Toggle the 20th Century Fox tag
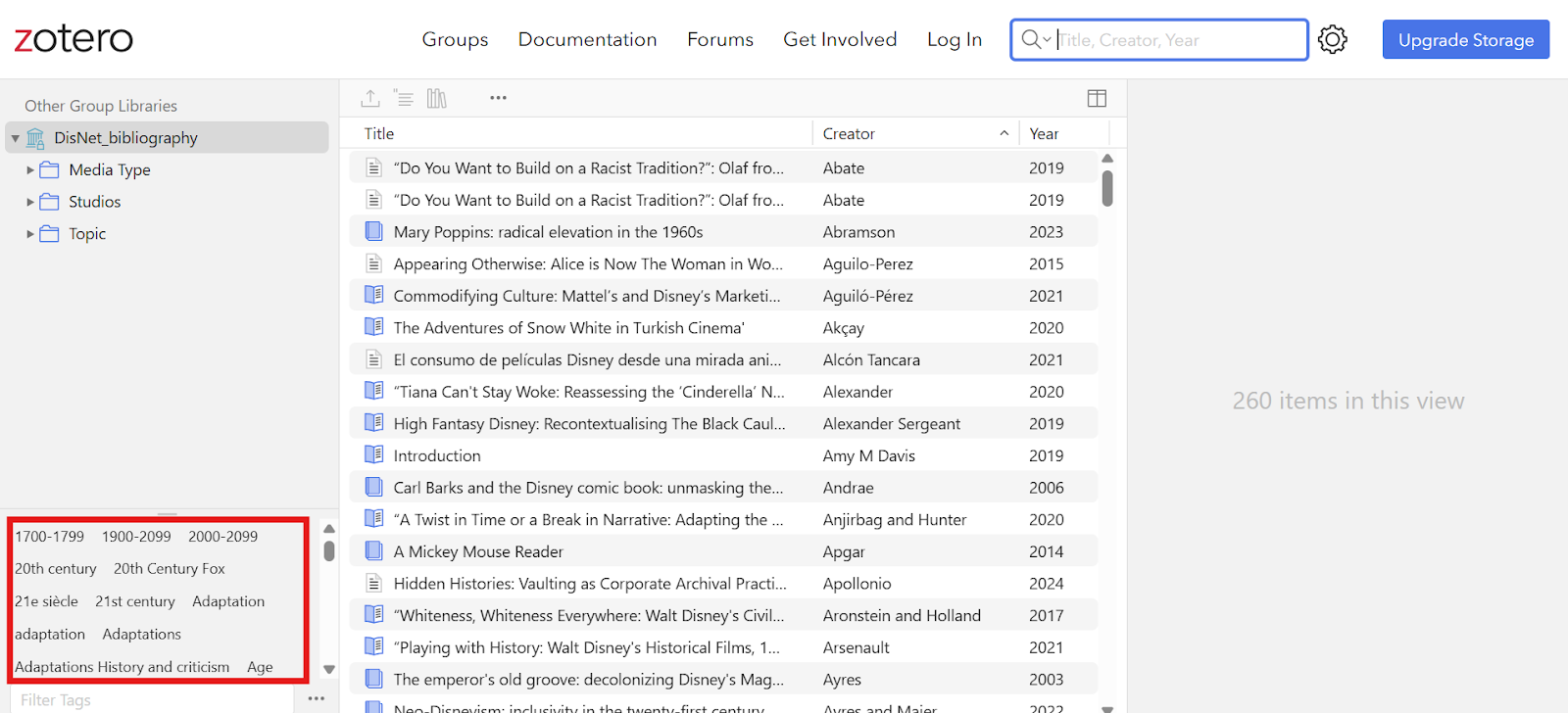The width and height of the screenshot is (1568, 713). click(170, 569)
